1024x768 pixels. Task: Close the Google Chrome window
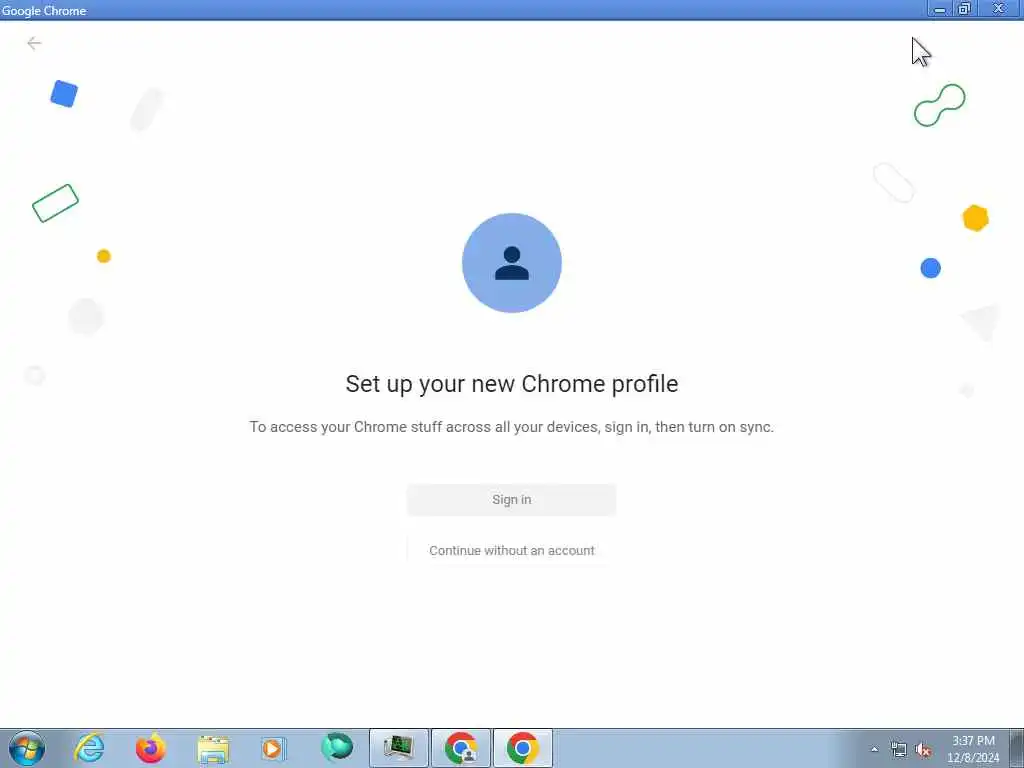(999, 9)
